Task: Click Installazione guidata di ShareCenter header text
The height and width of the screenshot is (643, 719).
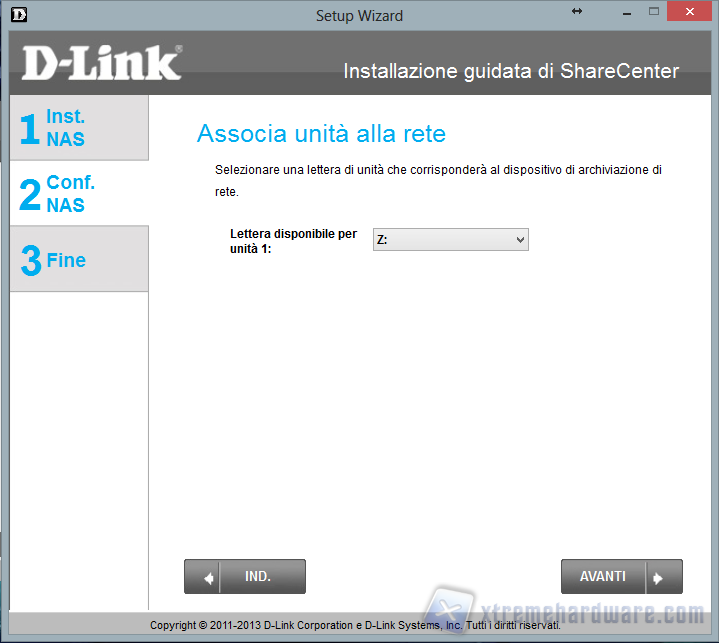Action: (511, 71)
